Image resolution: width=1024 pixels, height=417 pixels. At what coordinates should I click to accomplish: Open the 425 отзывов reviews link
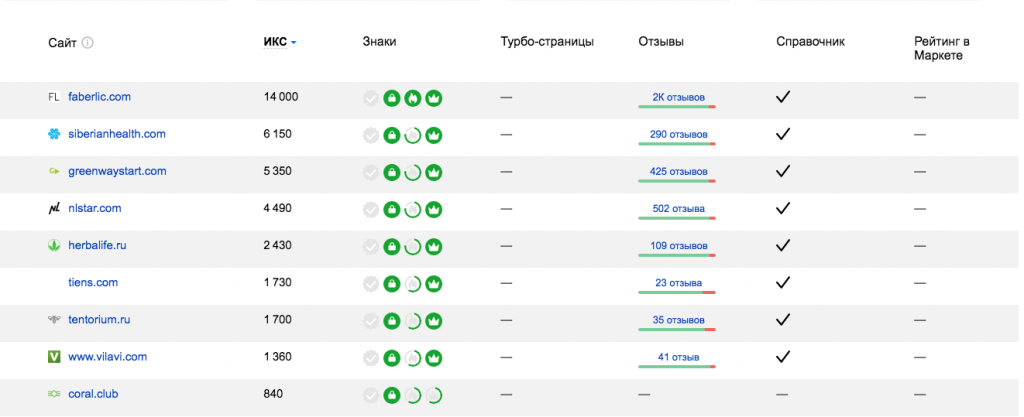(679, 172)
